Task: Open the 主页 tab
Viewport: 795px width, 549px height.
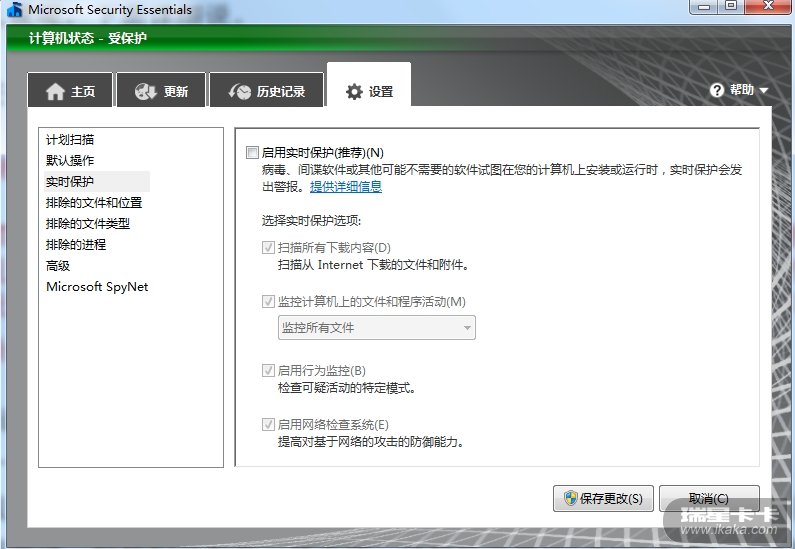Action: pos(70,90)
